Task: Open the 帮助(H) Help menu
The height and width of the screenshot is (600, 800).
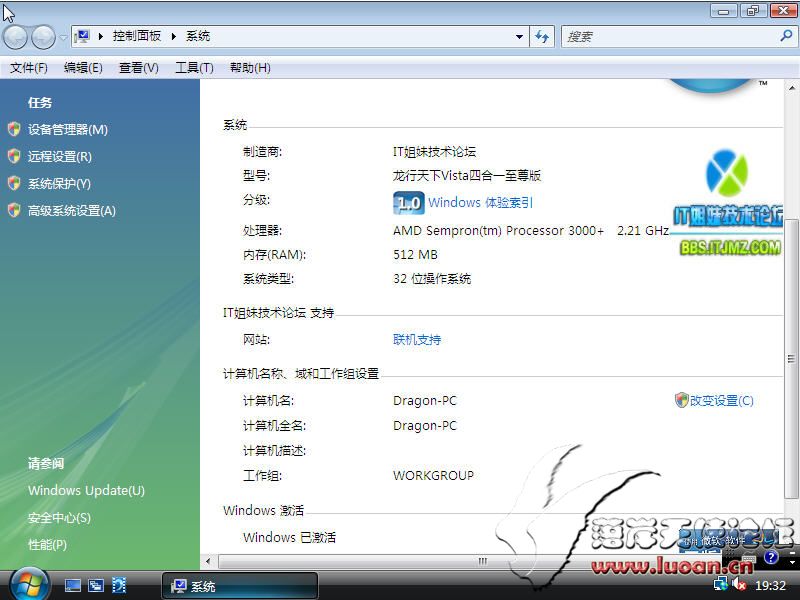Action: (x=250, y=68)
